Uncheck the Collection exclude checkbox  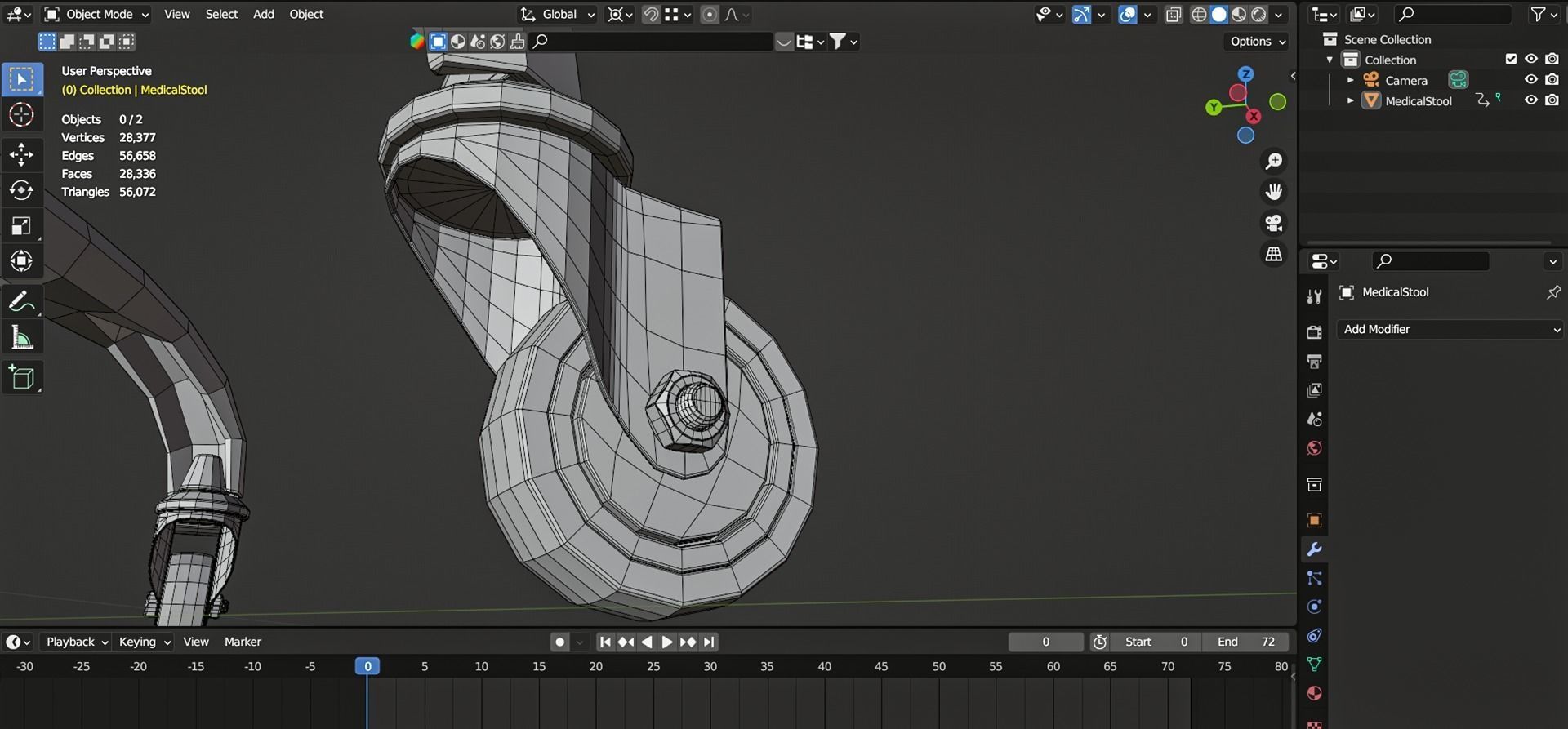pyautogui.click(x=1510, y=59)
